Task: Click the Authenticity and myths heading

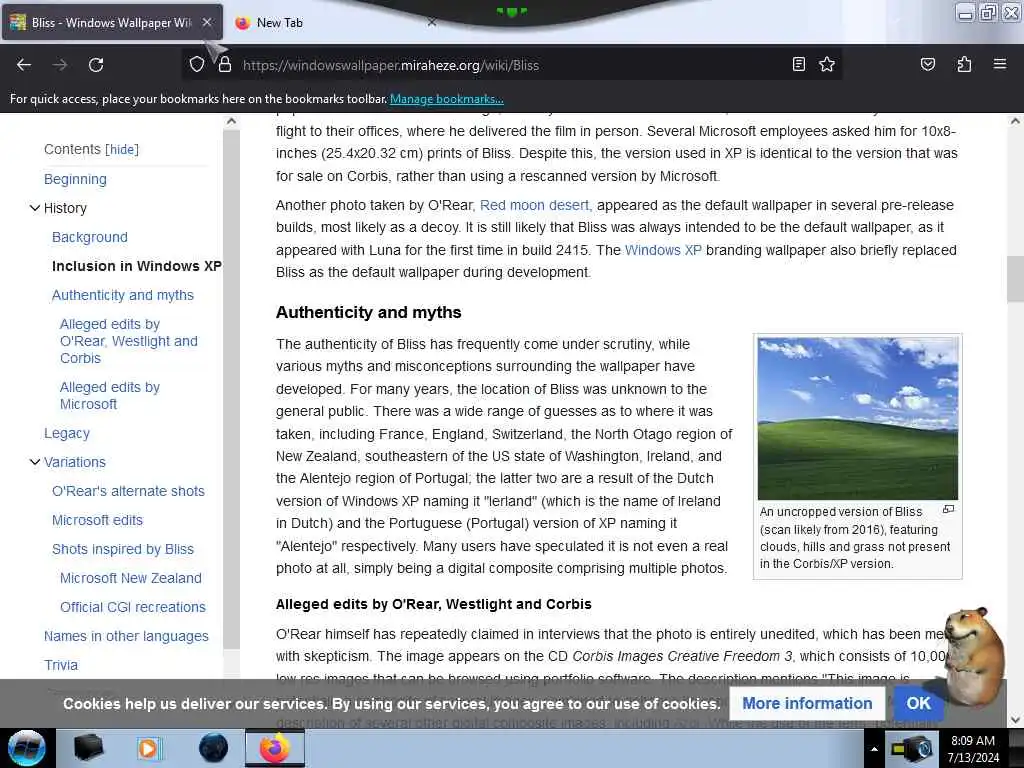Action: coord(368,313)
